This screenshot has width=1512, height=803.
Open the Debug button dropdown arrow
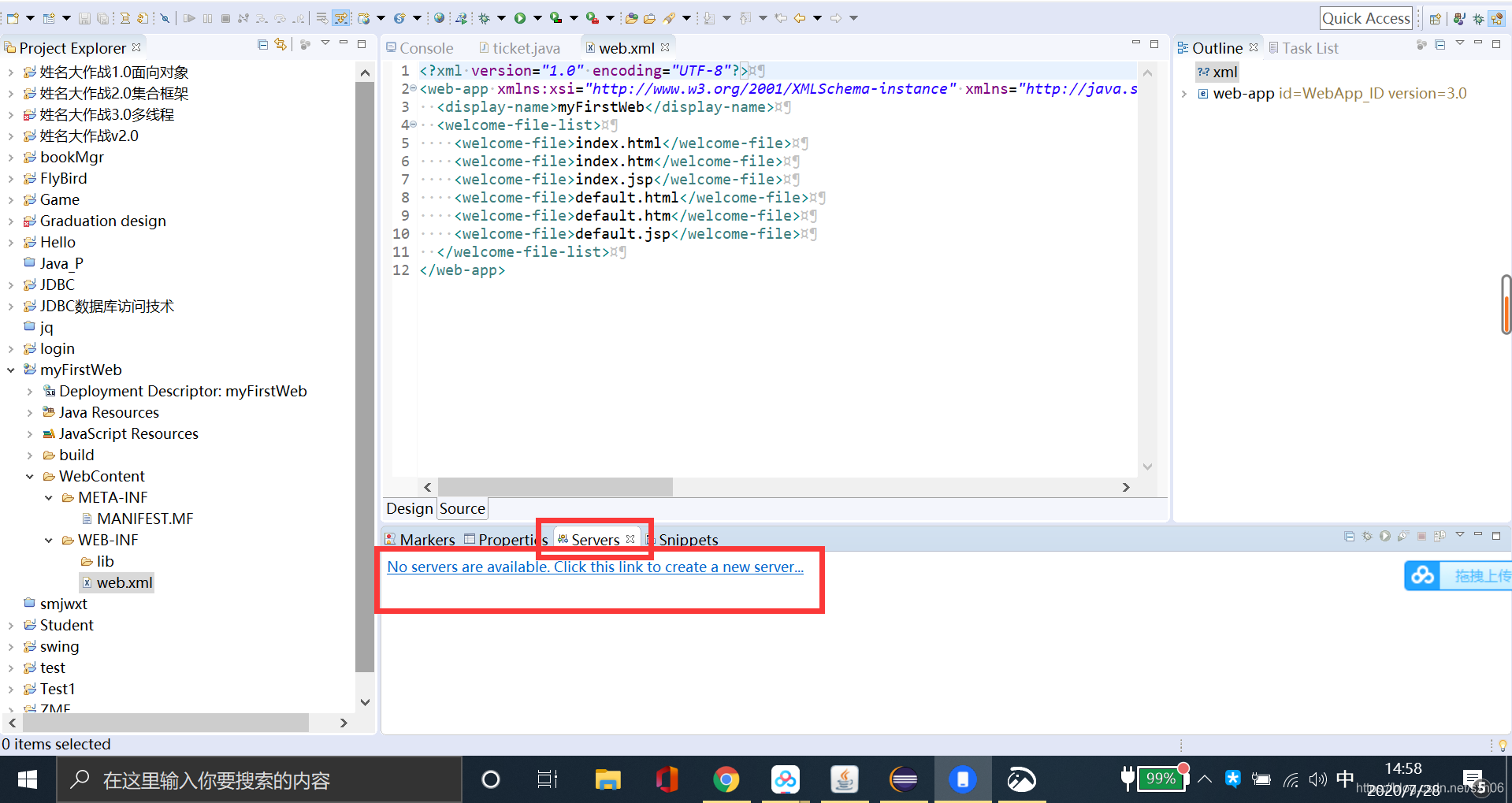pyautogui.click(x=501, y=18)
